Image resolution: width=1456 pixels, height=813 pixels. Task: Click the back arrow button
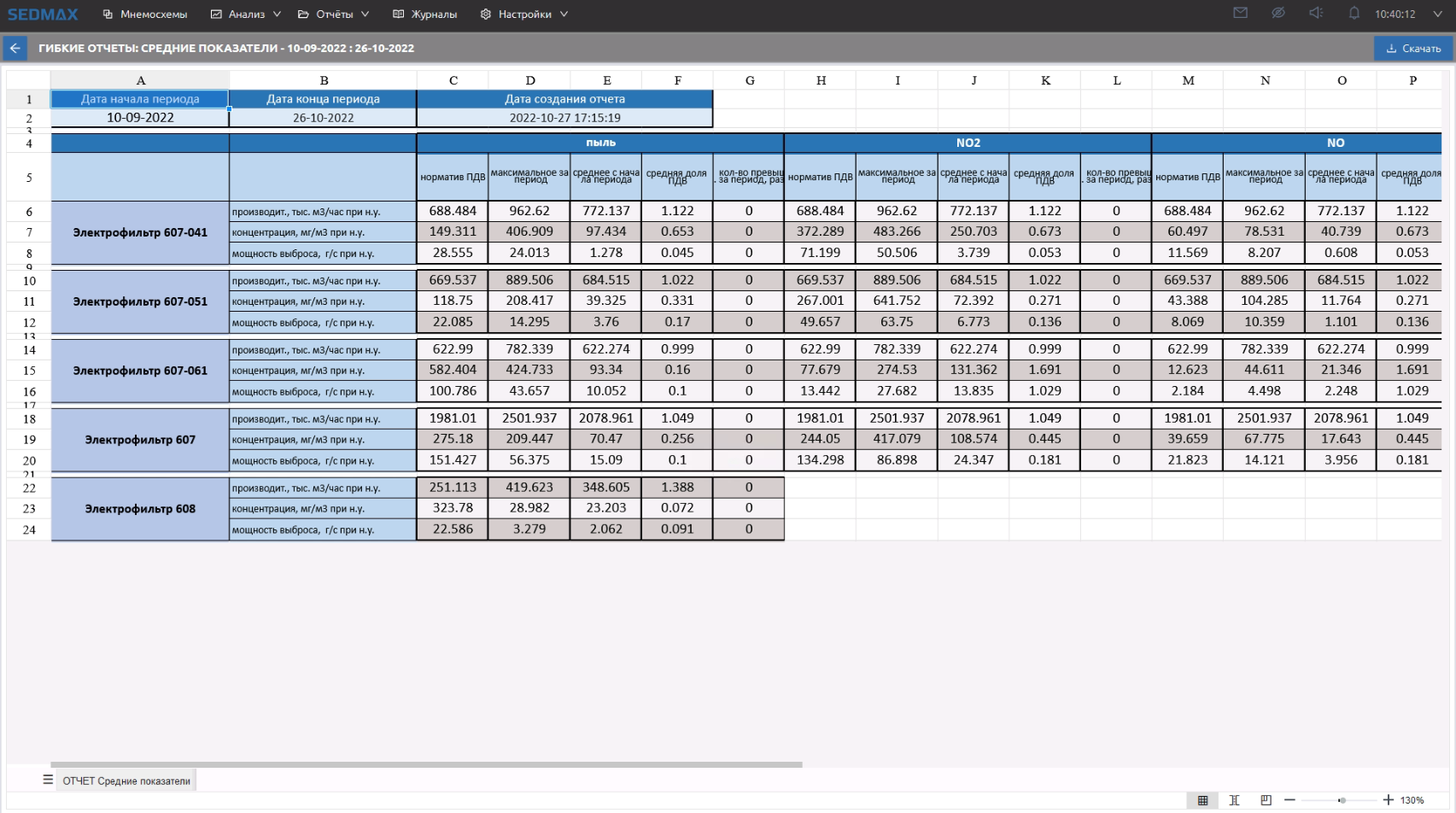[15, 49]
